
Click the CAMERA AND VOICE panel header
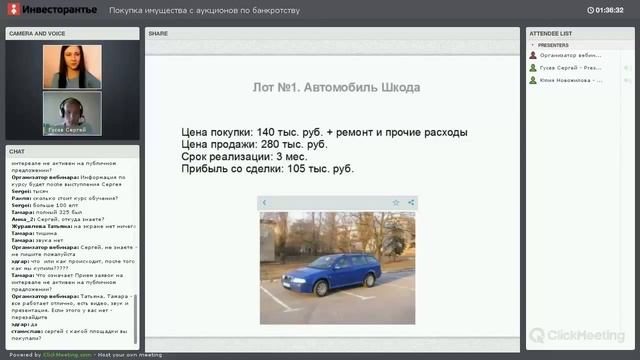(x=72, y=33)
